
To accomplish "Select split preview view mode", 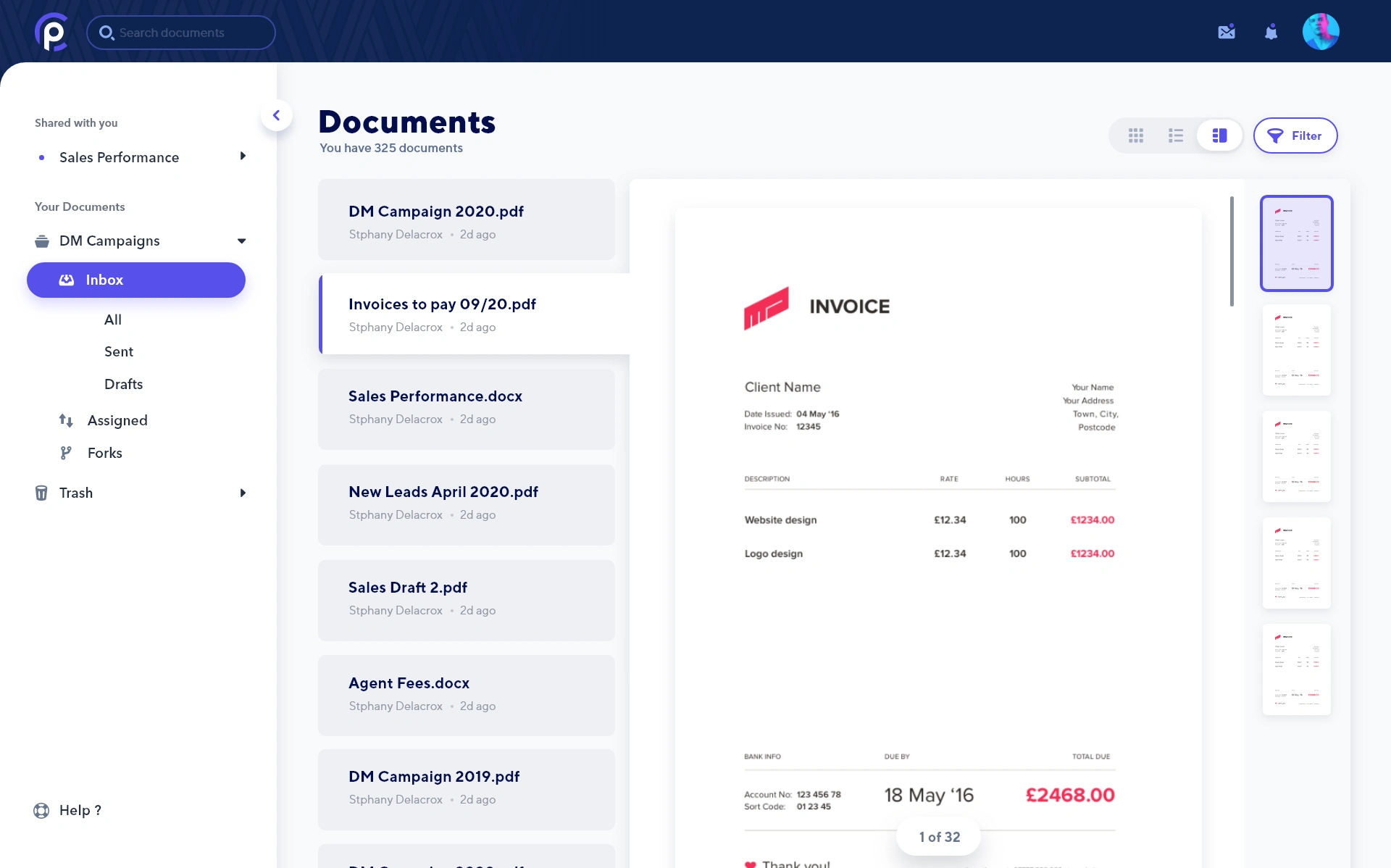I will [x=1219, y=135].
